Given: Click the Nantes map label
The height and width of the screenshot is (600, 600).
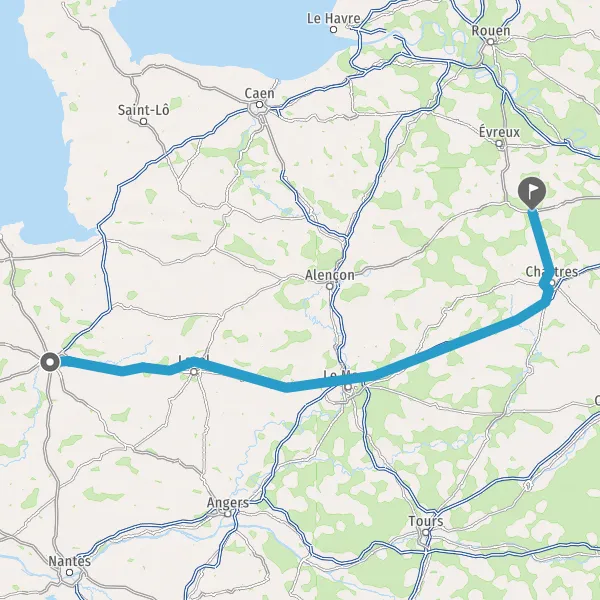Looking at the screenshot, I should pos(70,561).
